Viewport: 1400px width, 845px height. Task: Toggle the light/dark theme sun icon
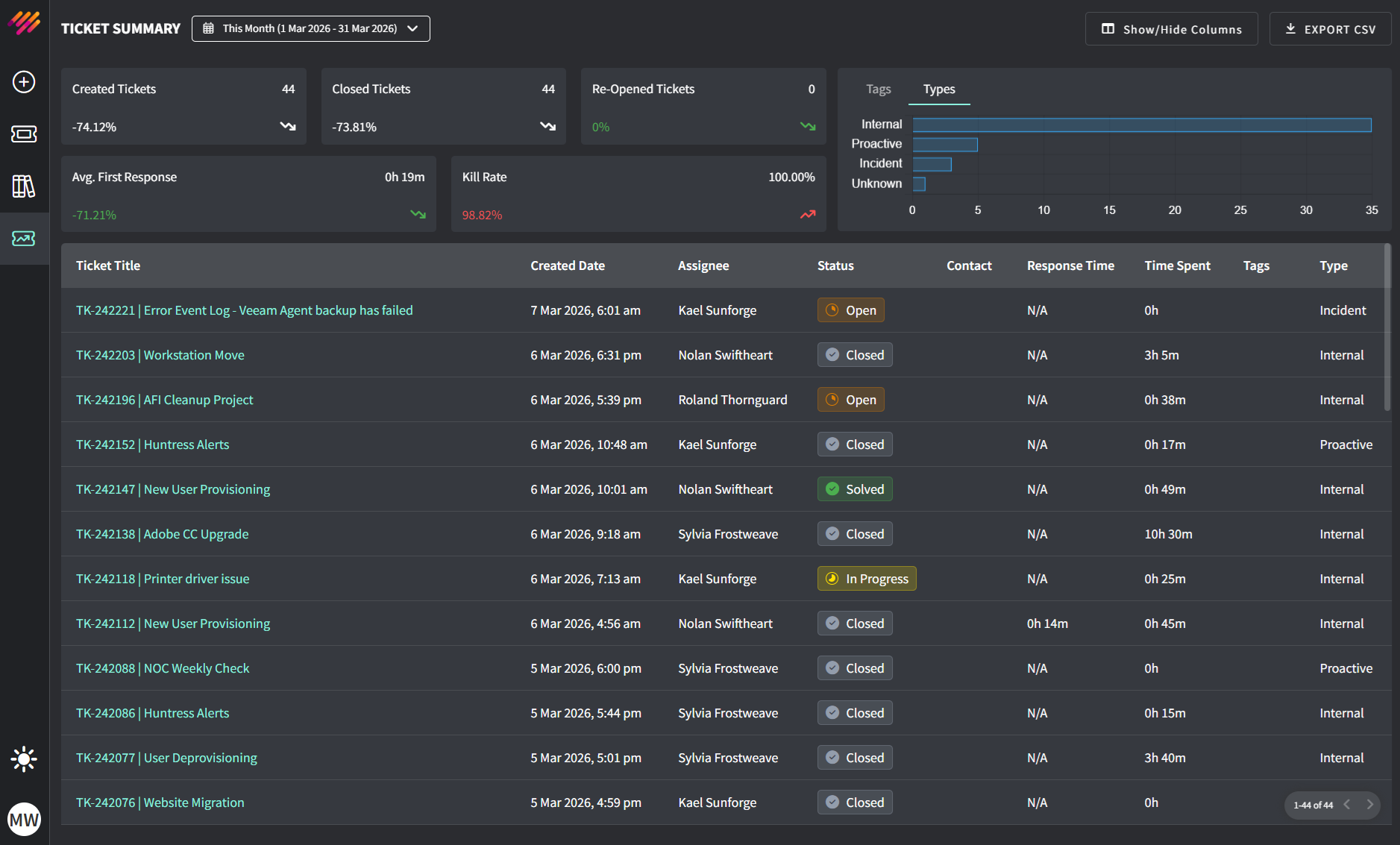(24, 759)
